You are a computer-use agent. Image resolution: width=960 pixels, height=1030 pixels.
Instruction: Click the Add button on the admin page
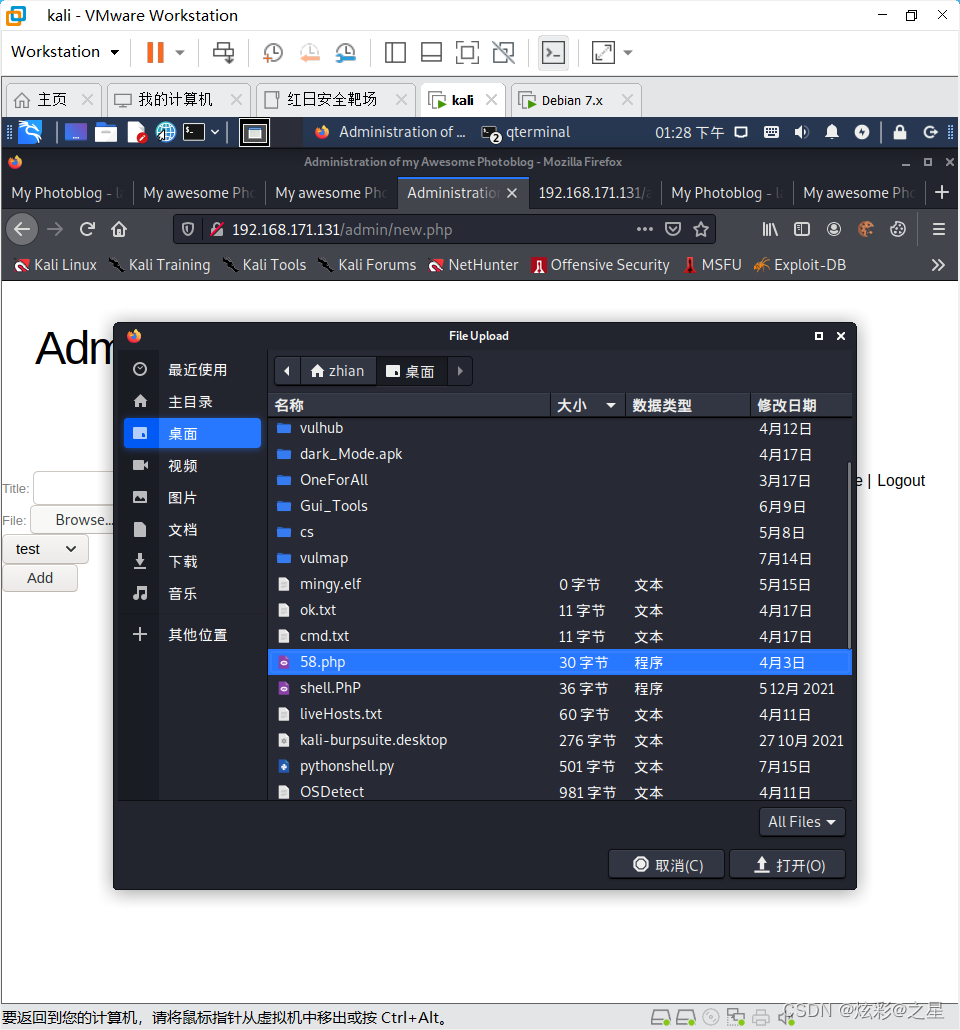[x=40, y=578]
